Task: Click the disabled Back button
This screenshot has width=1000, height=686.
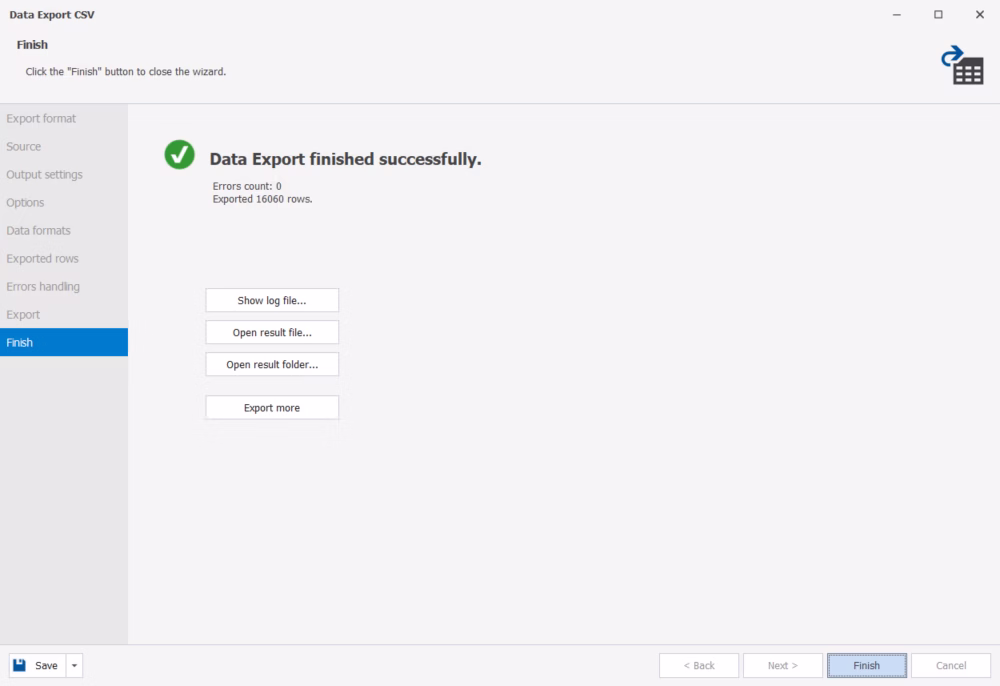Action: point(699,666)
